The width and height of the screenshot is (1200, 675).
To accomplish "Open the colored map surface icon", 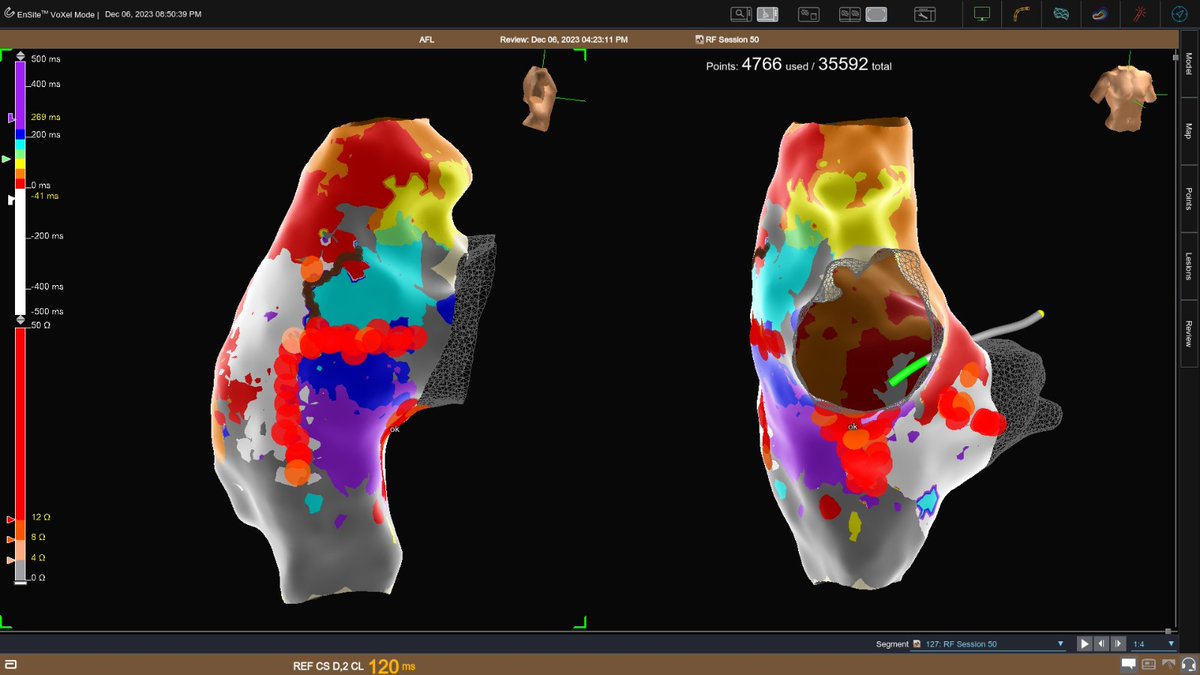I will click(x=1100, y=14).
